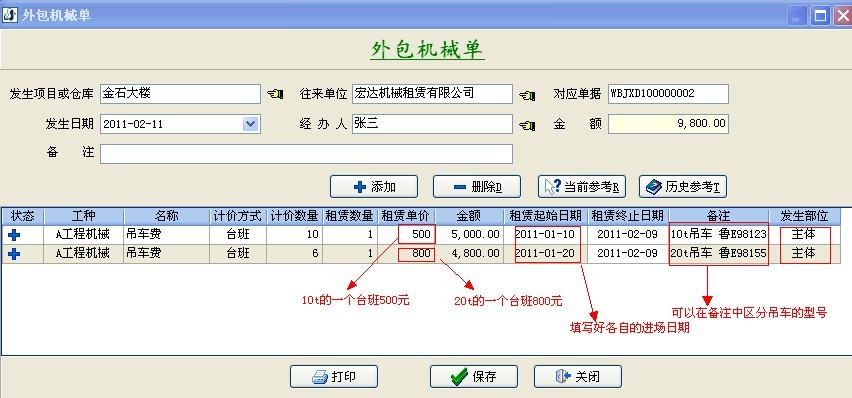The image size is (852, 398).
Task: Click the 租赁终止日期 column header
Action: pyautogui.click(x=628, y=216)
